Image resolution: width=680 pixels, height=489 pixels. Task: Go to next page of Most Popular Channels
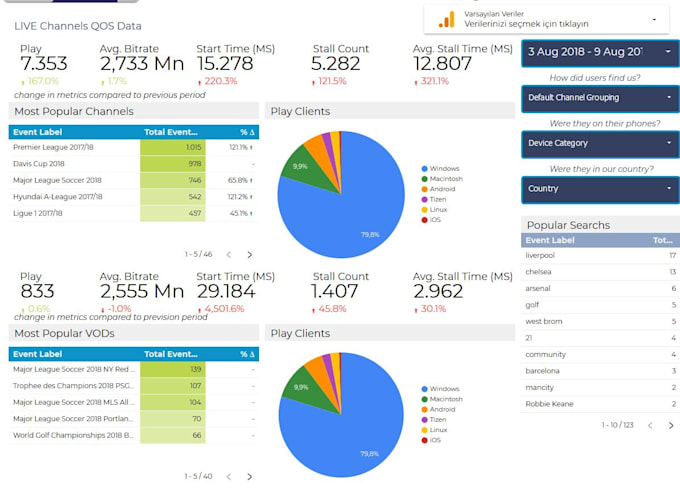click(250, 255)
